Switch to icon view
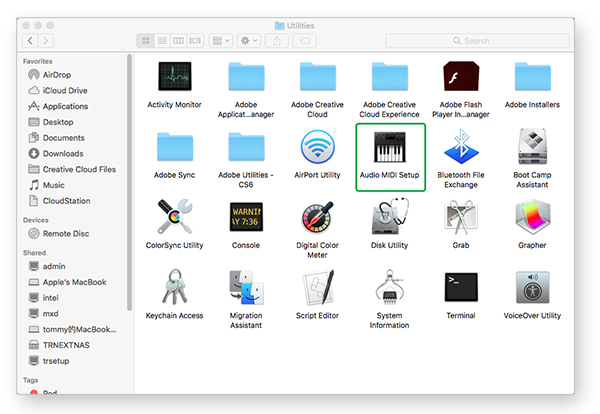600x414 pixels. pyautogui.click(x=145, y=41)
